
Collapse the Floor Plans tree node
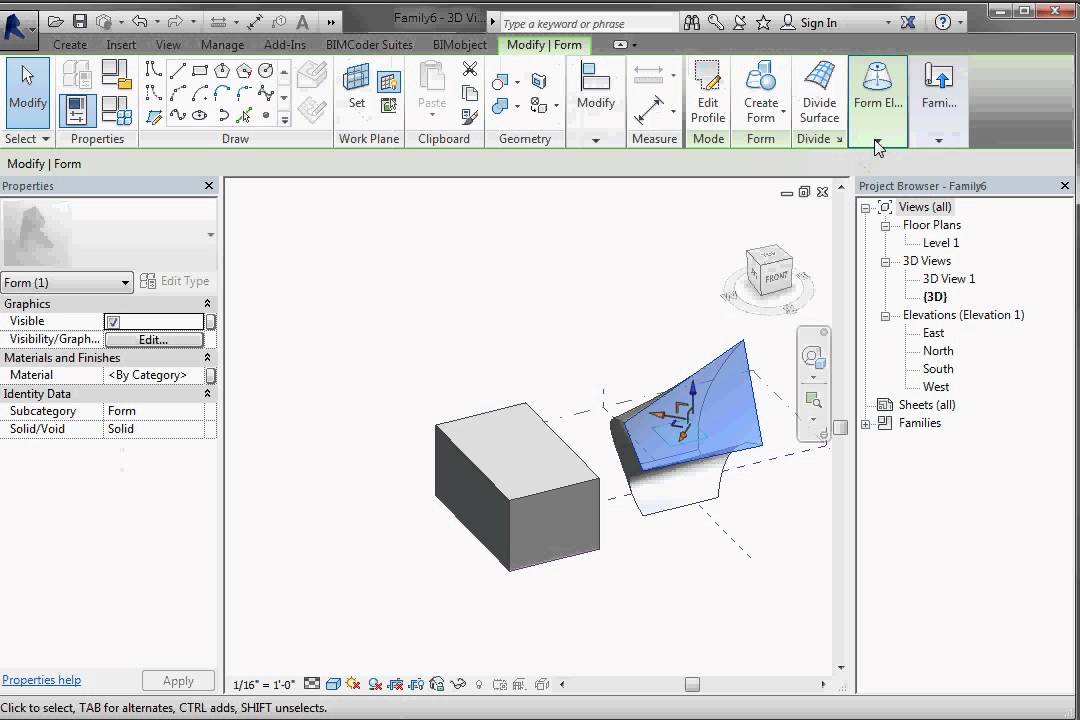886,225
